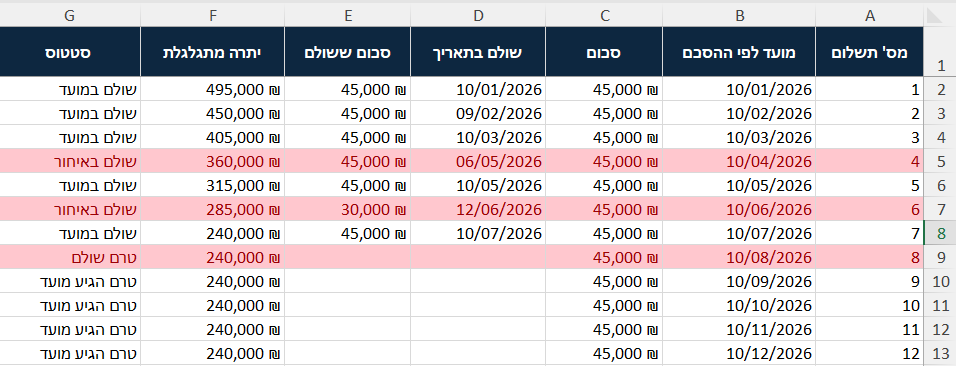
Task: Click the יתרה מתגלגלת header cell
Action: point(212,52)
